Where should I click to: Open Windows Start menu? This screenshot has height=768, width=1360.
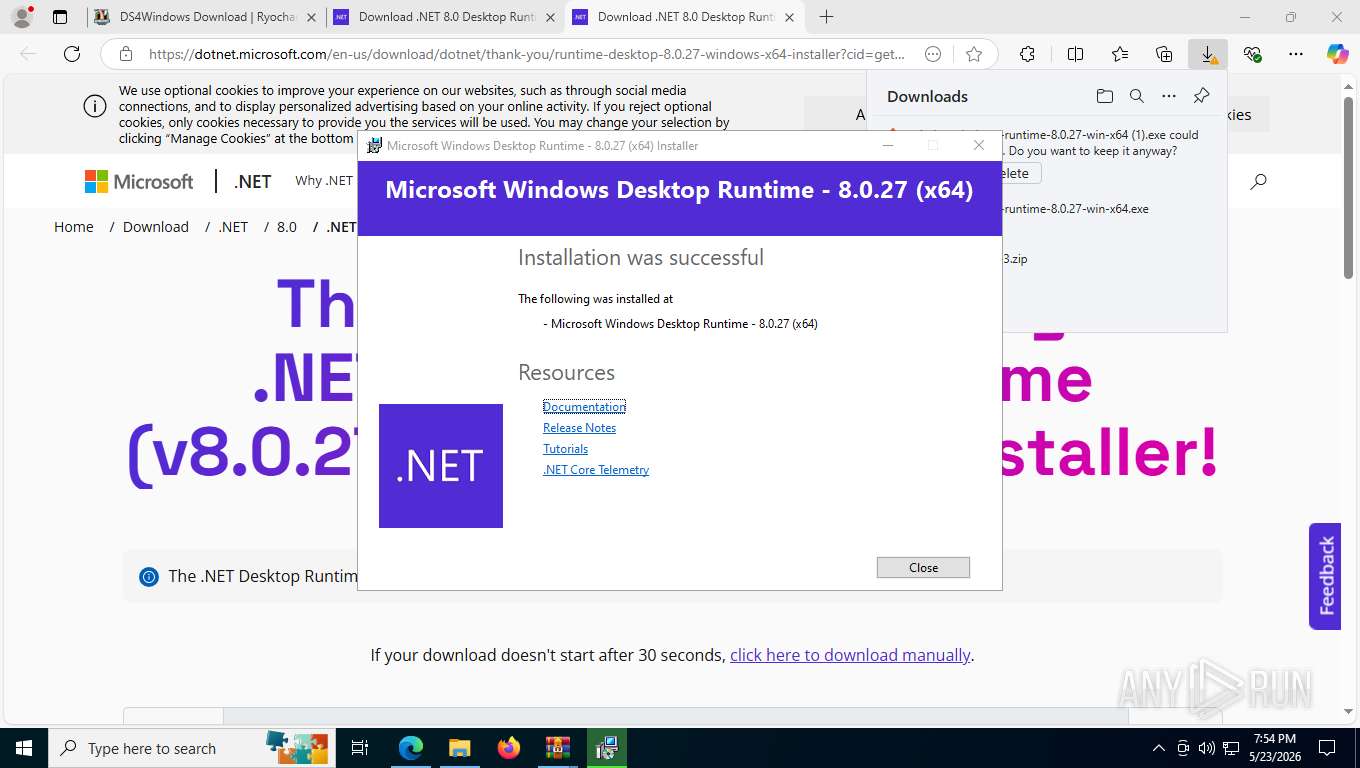[23, 748]
